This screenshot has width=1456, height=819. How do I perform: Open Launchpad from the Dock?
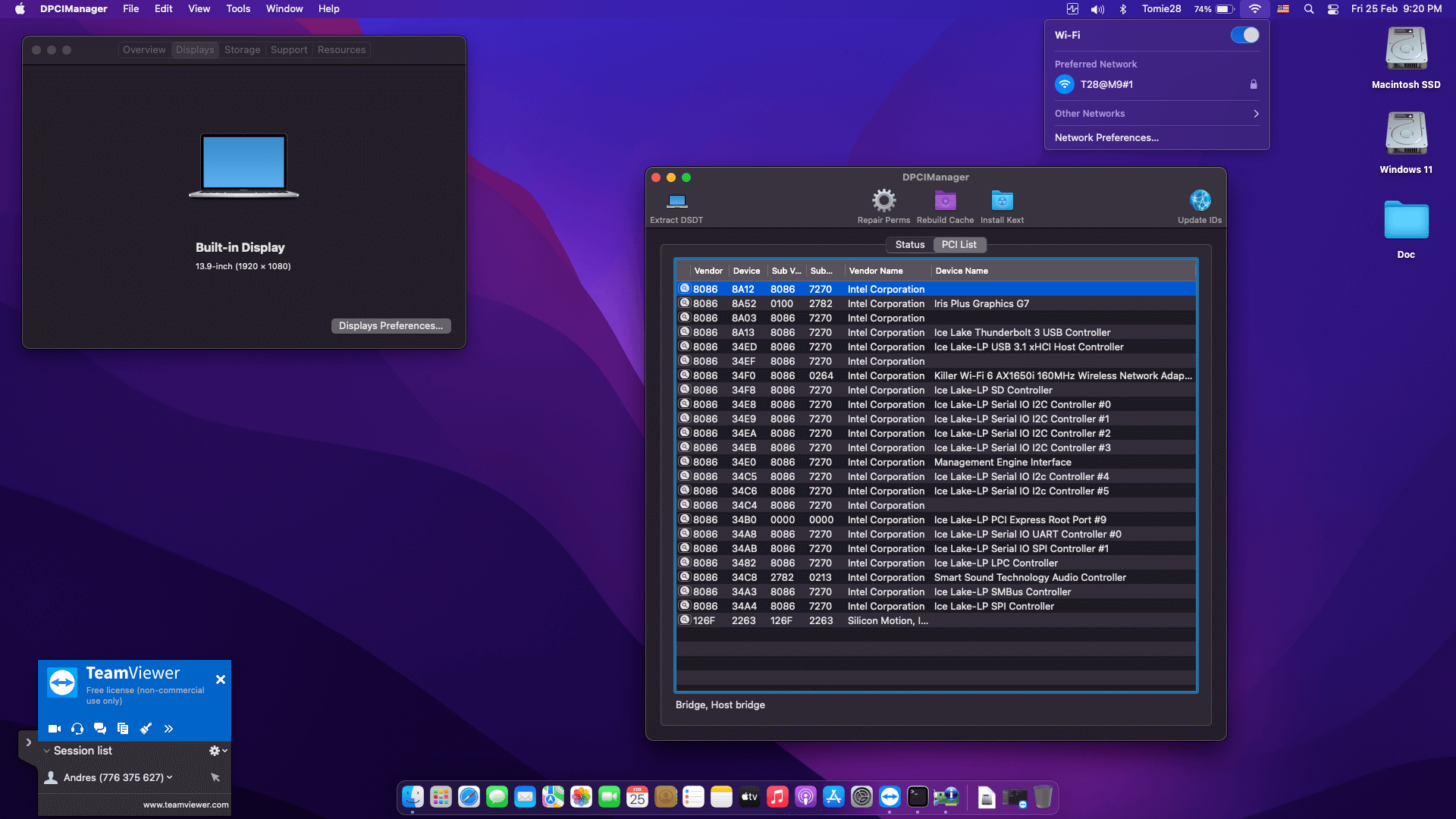click(441, 797)
